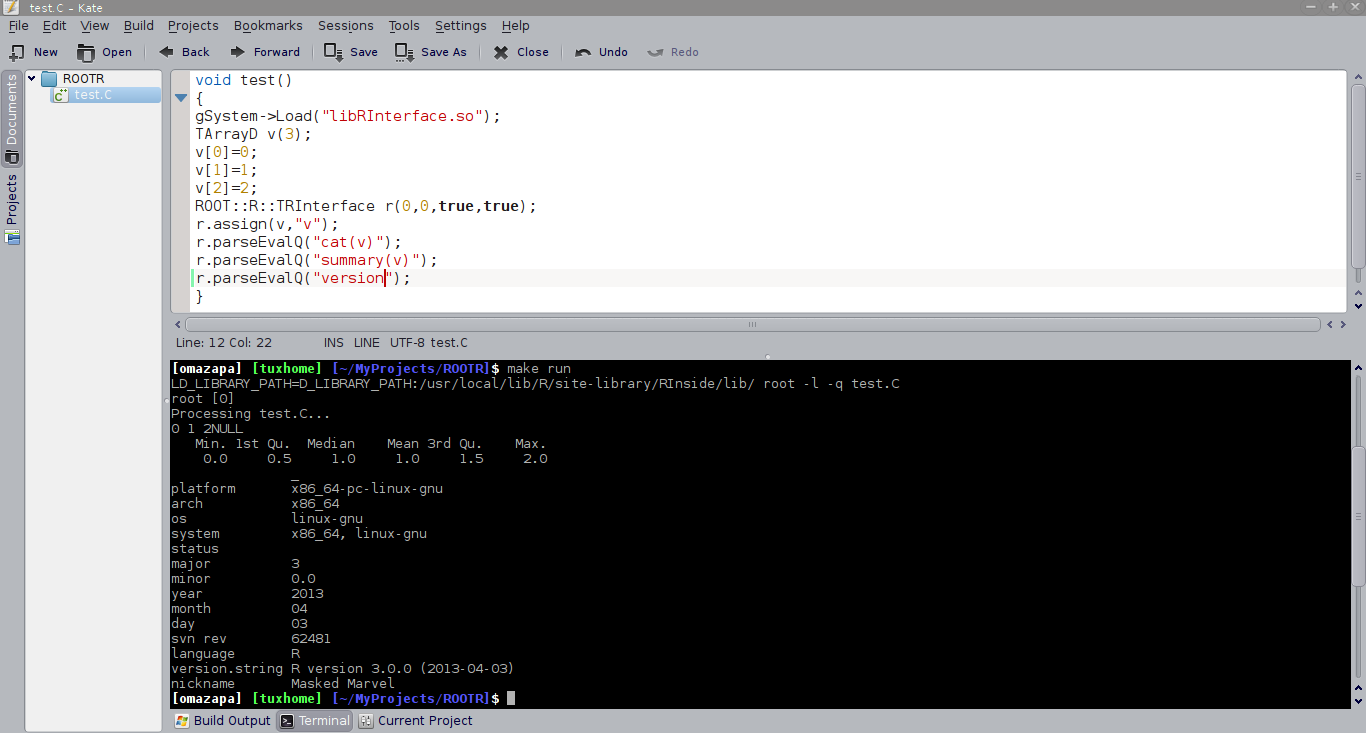The height and width of the screenshot is (733, 1366).
Task: Go back using the Back arrow icon
Action: pos(167,52)
